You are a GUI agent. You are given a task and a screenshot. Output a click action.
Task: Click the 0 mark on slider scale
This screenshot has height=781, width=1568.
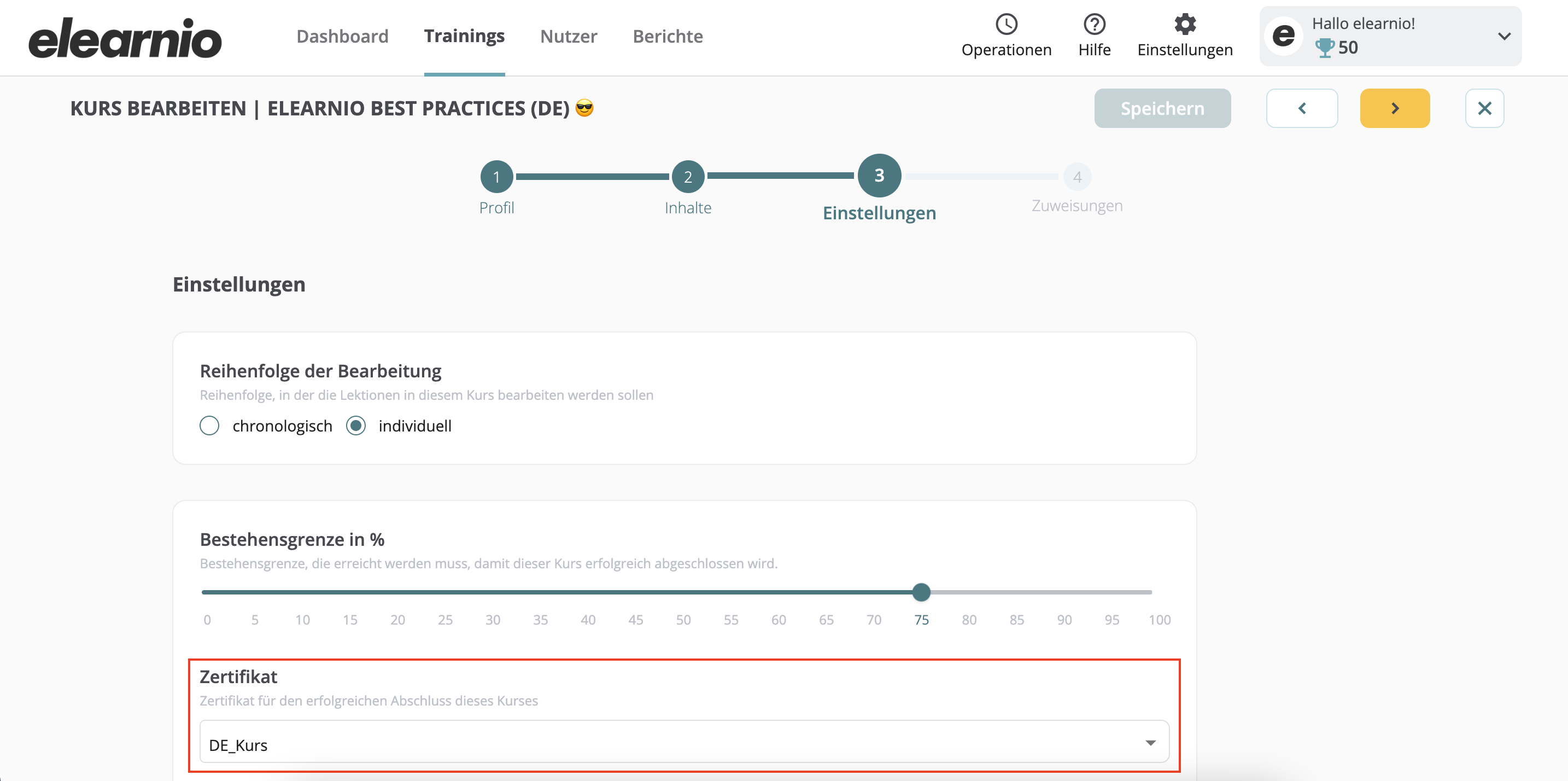coord(207,620)
